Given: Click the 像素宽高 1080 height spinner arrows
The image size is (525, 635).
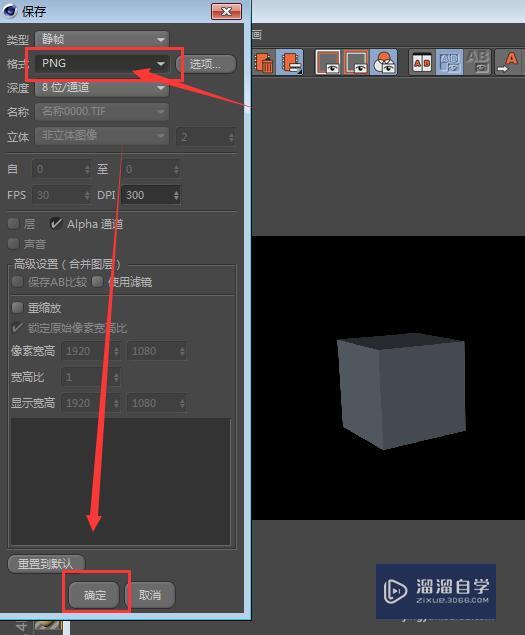Looking at the screenshot, I should point(182,351).
